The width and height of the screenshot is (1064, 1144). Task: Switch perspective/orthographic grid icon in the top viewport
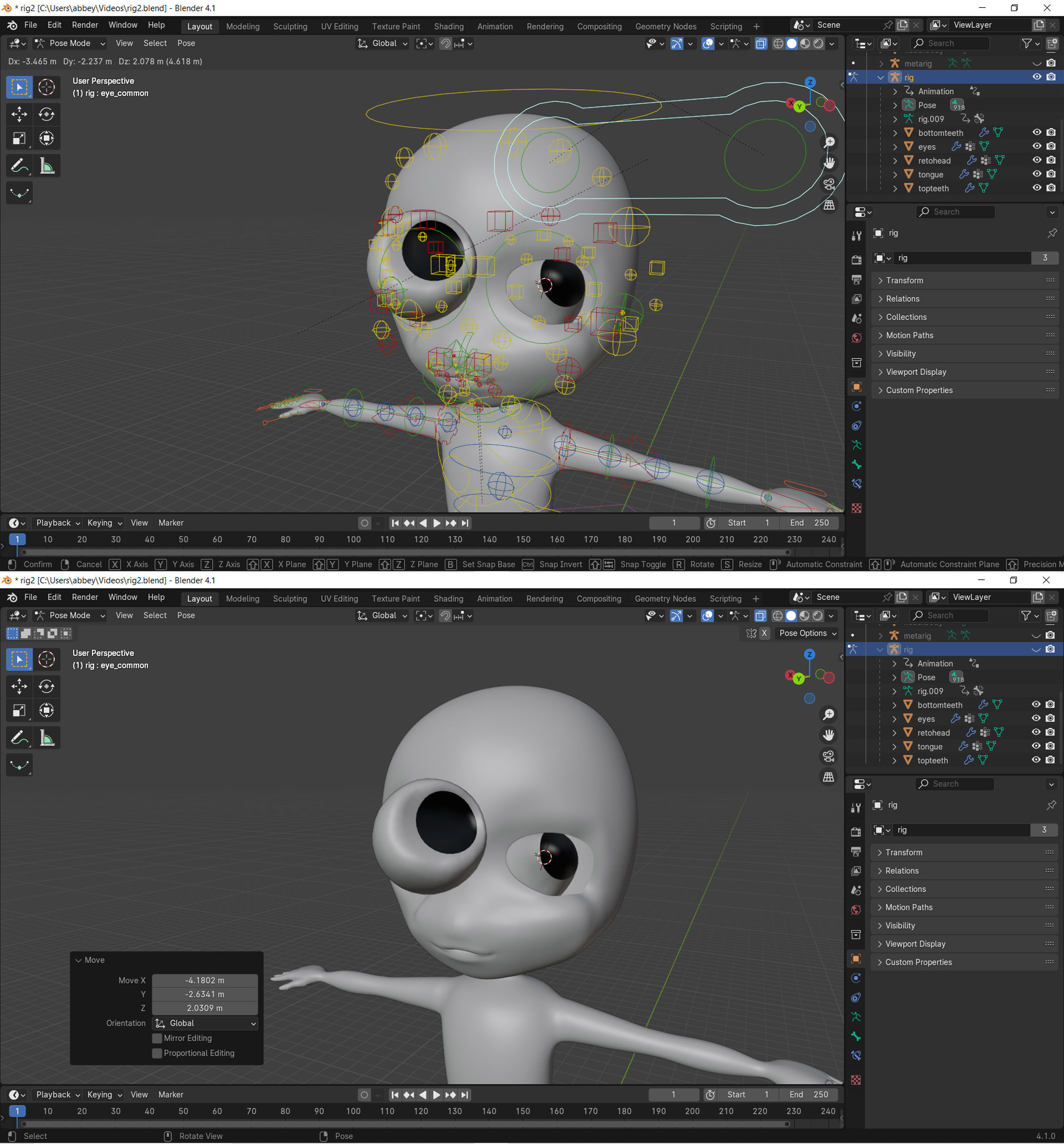click(x=829, y=204)
